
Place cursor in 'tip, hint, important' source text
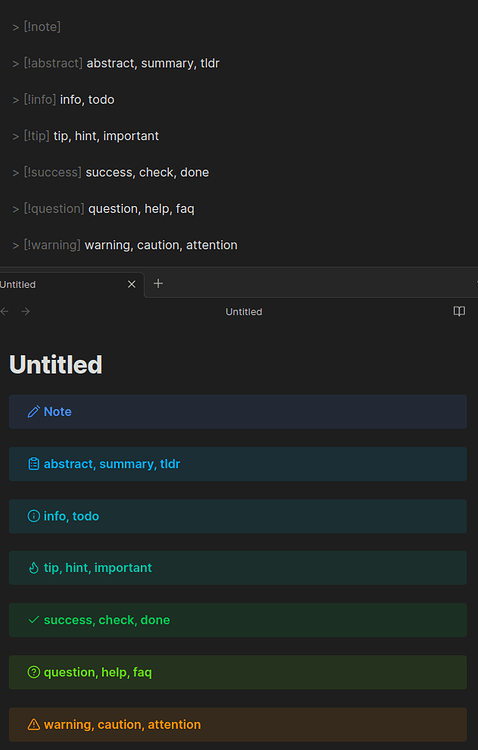pos(106,136)
